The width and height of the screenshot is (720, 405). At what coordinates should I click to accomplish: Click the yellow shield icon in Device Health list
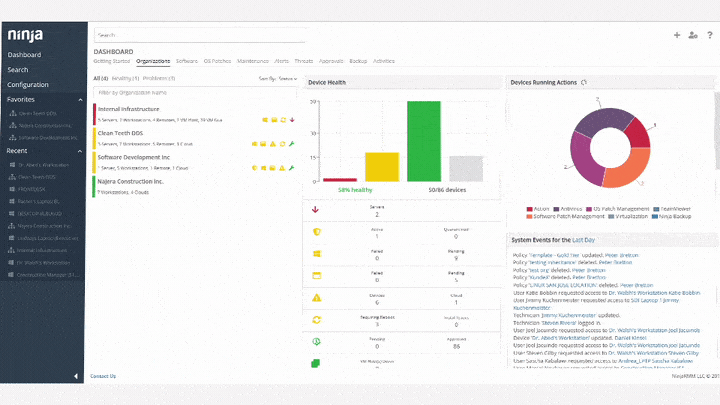(316, 232)
